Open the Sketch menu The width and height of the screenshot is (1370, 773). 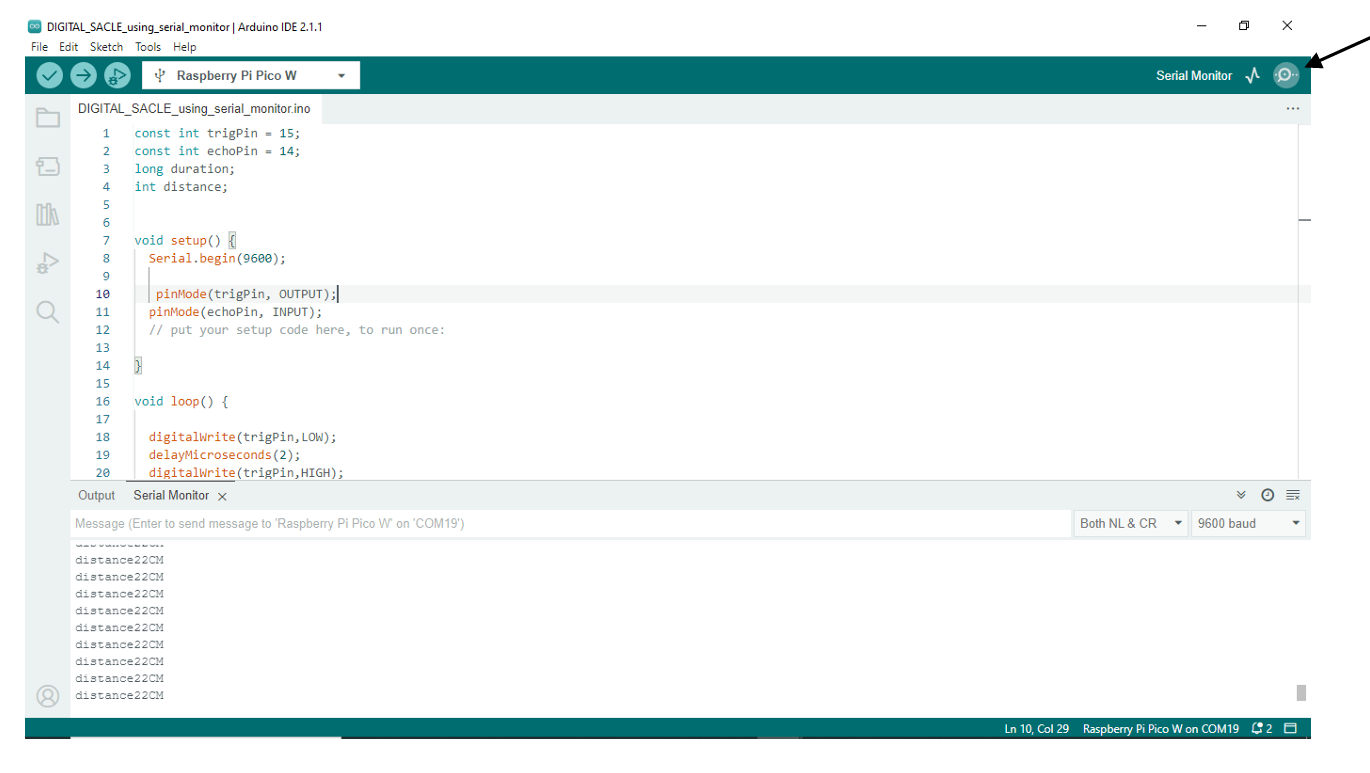(106, 47)
